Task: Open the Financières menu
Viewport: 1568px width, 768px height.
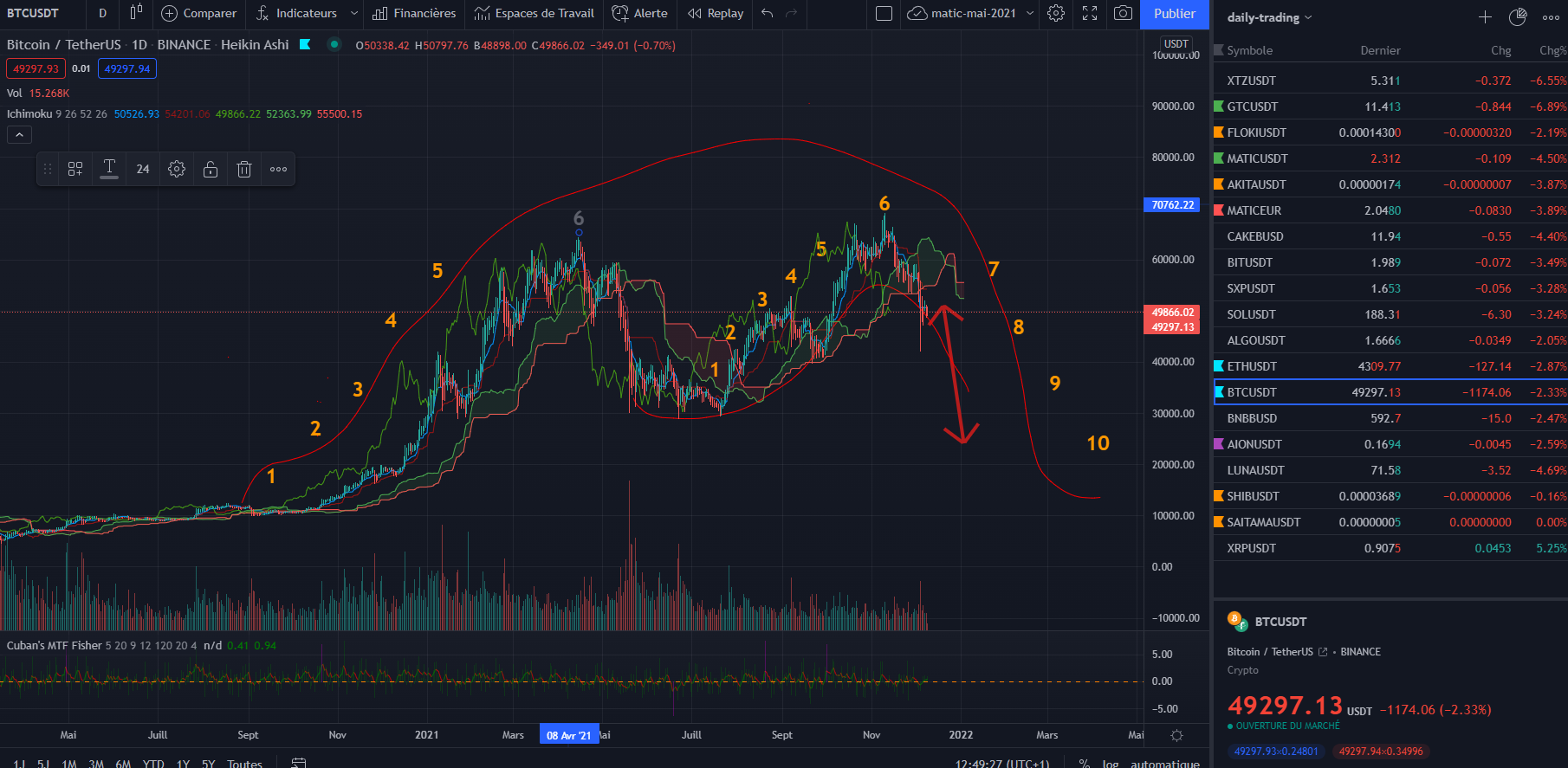Action: (414, 13)
